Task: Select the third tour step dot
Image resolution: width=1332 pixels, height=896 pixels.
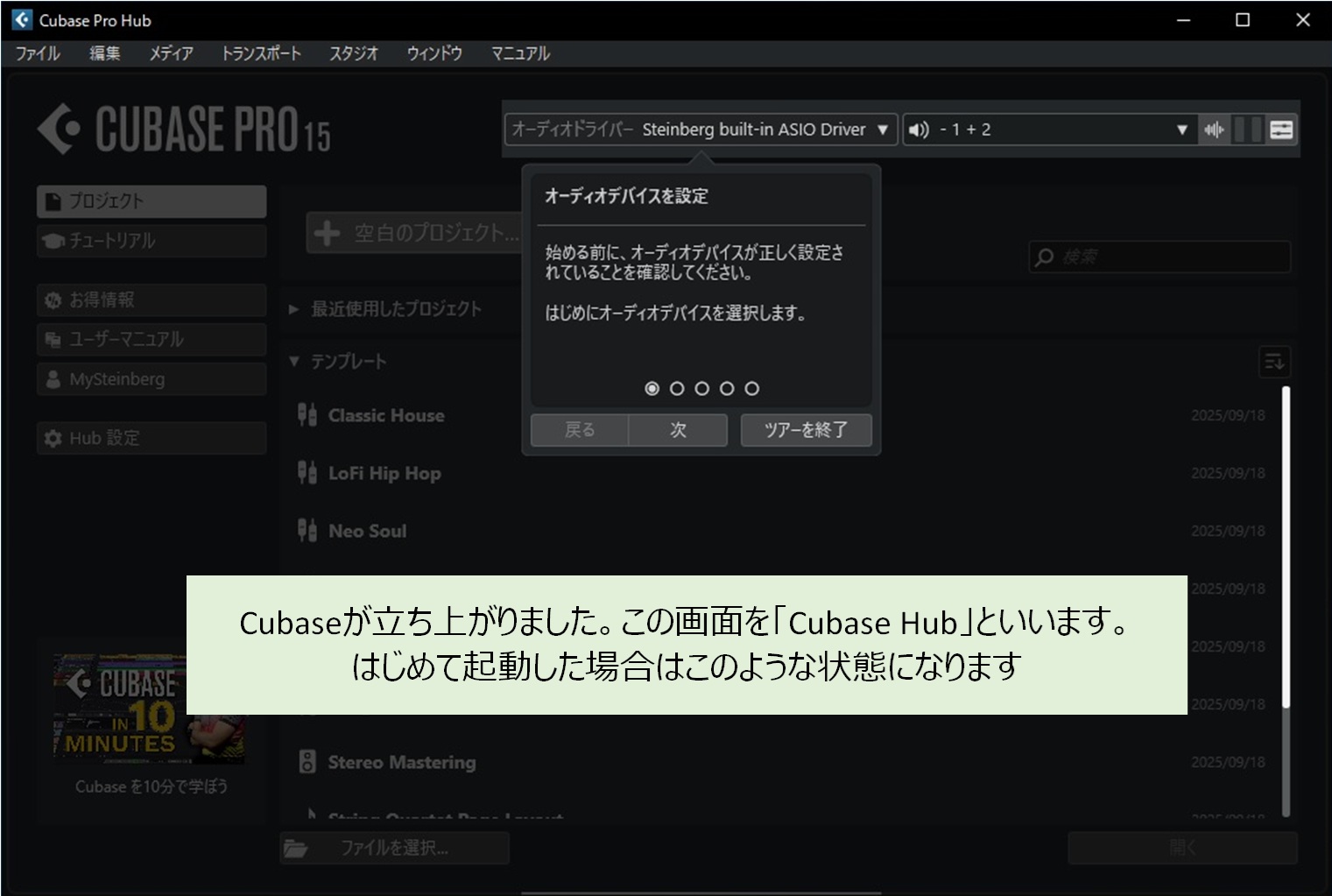Action: [x=702, y=388]
